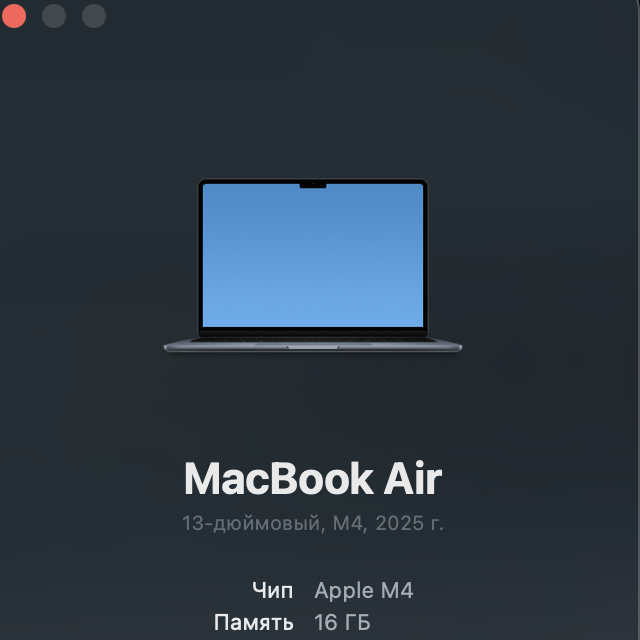Image resolution: width=640 pixels, height=640 pixels.
Task: Click the 'Чип' label
Action: (273, 591)
